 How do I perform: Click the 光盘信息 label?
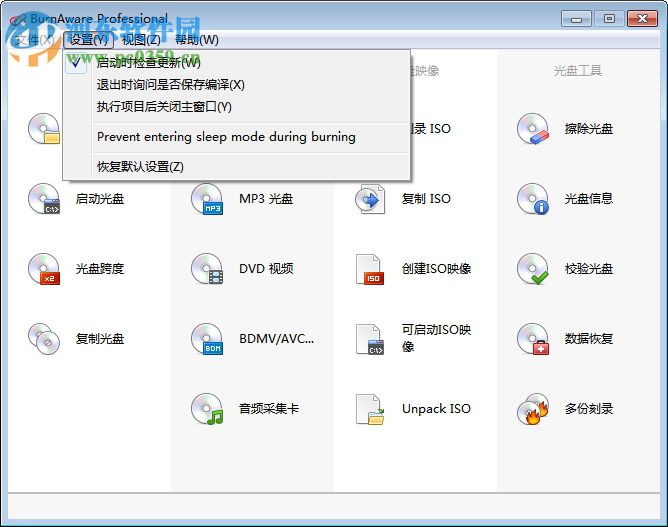pyautogui.click(x=589, y=199)
